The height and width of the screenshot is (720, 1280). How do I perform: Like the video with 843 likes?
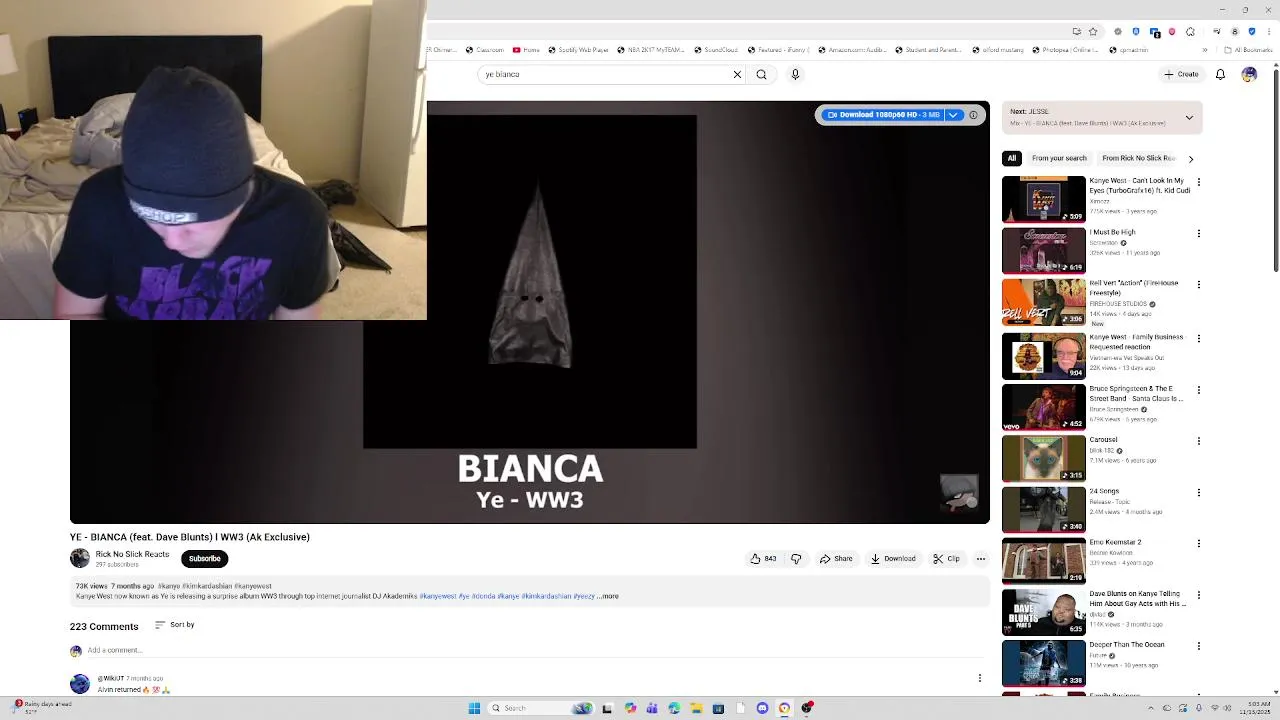click(x=764, y=559)
